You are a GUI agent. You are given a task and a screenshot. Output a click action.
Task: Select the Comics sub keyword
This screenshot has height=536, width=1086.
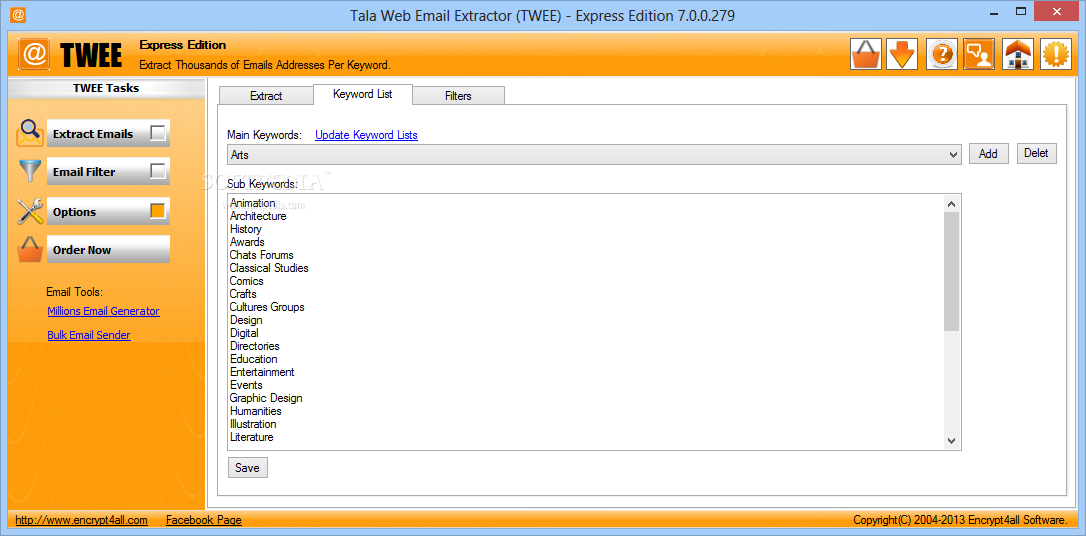247,281
